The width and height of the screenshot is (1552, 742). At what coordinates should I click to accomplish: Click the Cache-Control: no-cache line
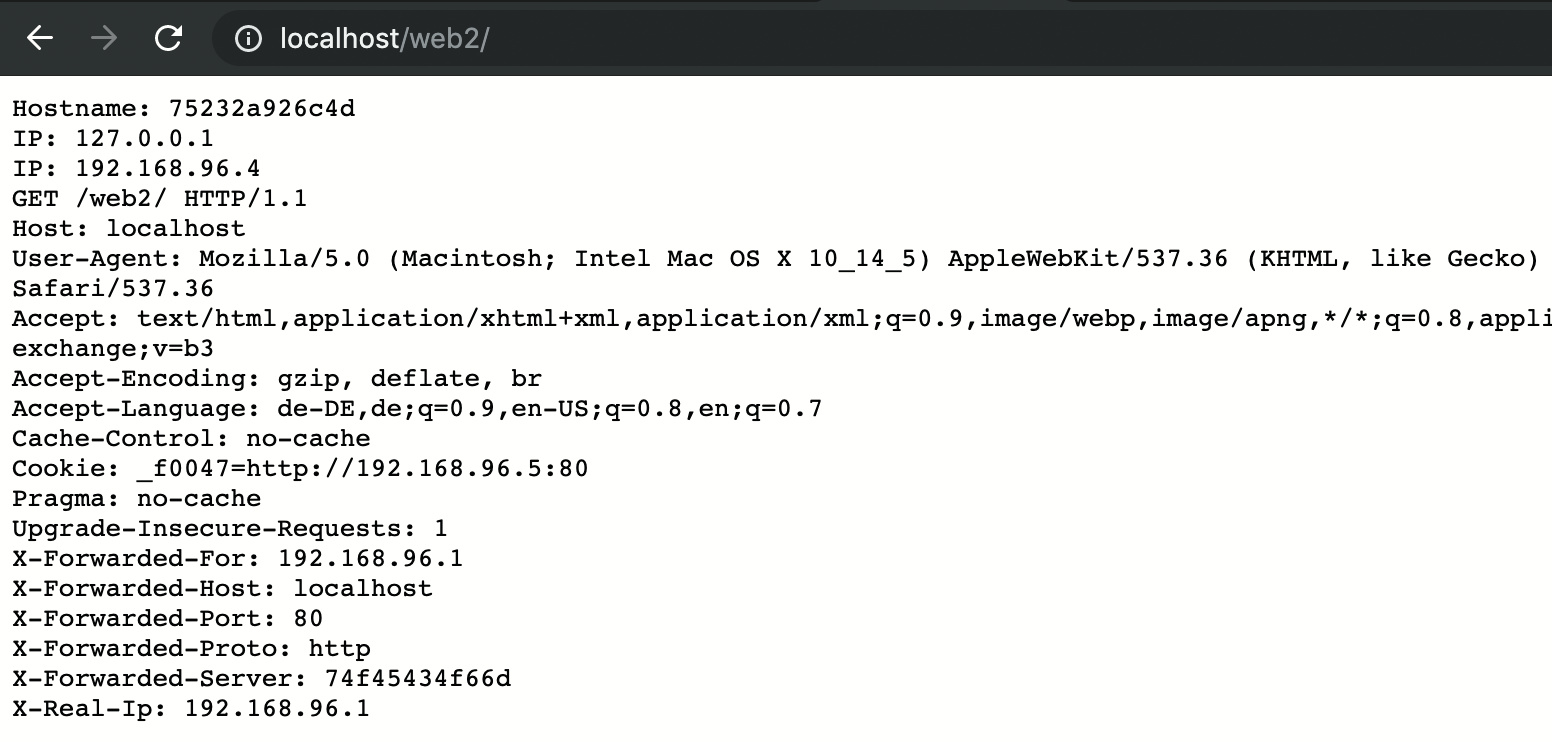point(191,439)
